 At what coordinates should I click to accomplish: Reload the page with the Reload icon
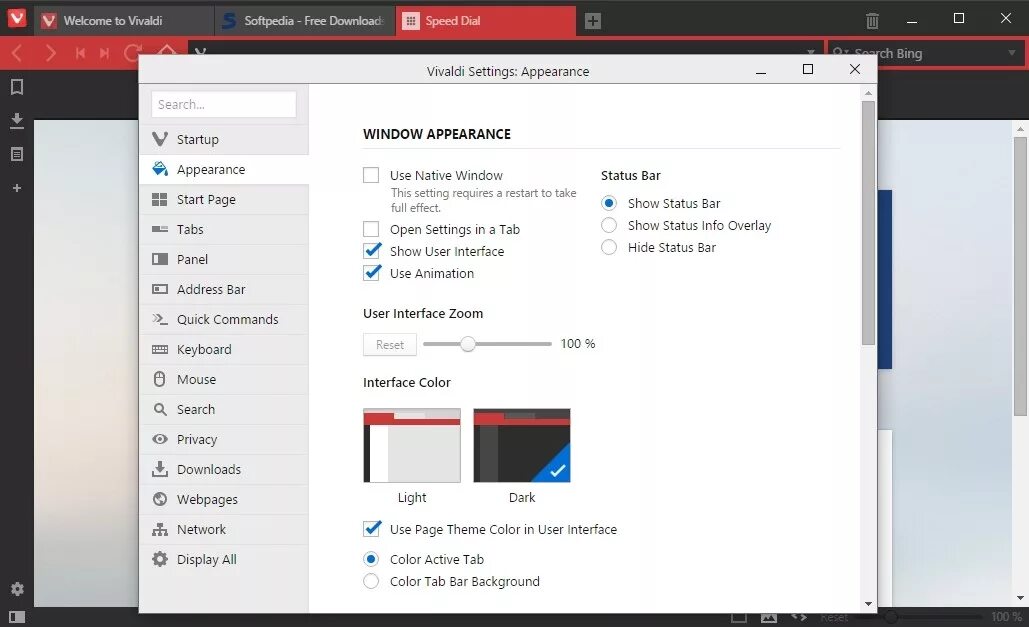point(132,53)
